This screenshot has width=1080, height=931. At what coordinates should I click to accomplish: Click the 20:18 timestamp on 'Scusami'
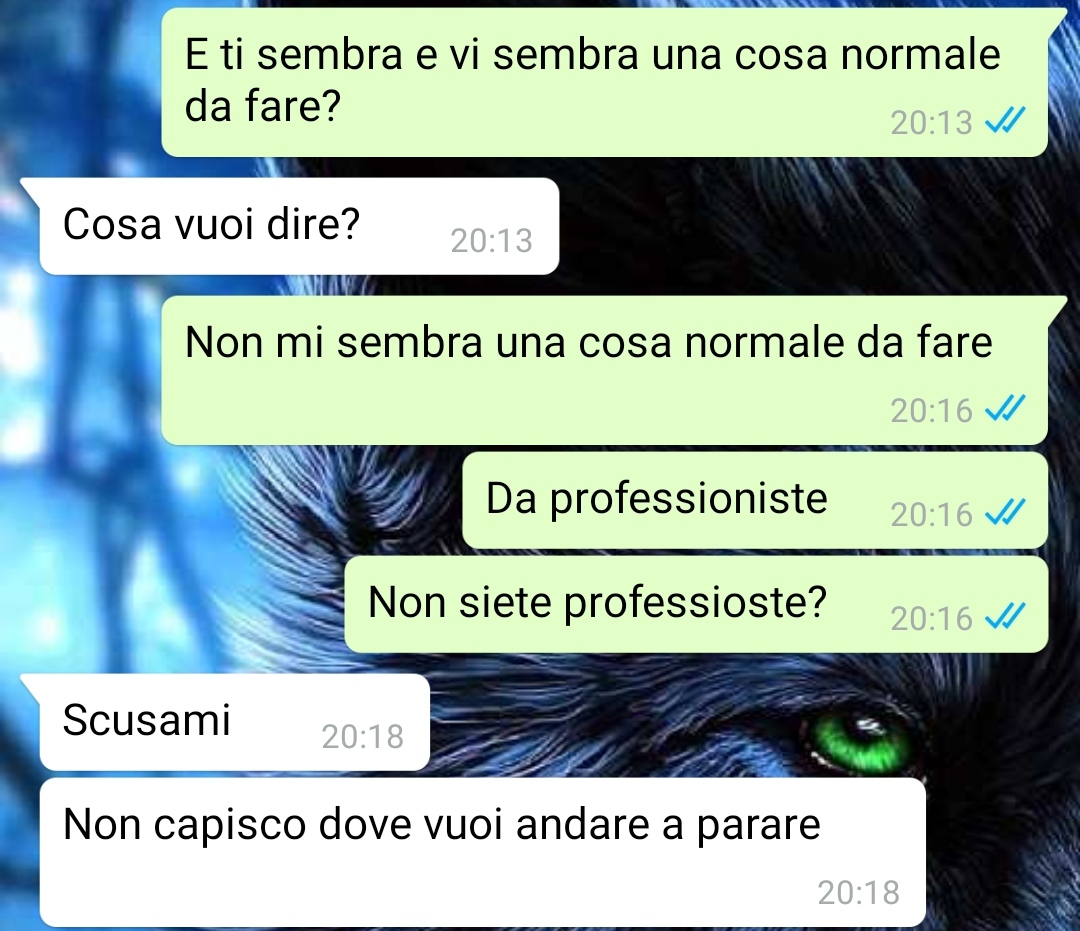click(362, 737)
